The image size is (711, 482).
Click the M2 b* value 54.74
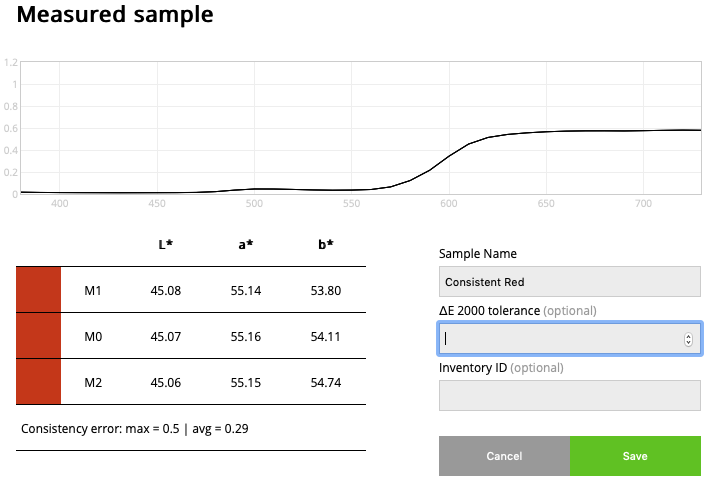325,383
